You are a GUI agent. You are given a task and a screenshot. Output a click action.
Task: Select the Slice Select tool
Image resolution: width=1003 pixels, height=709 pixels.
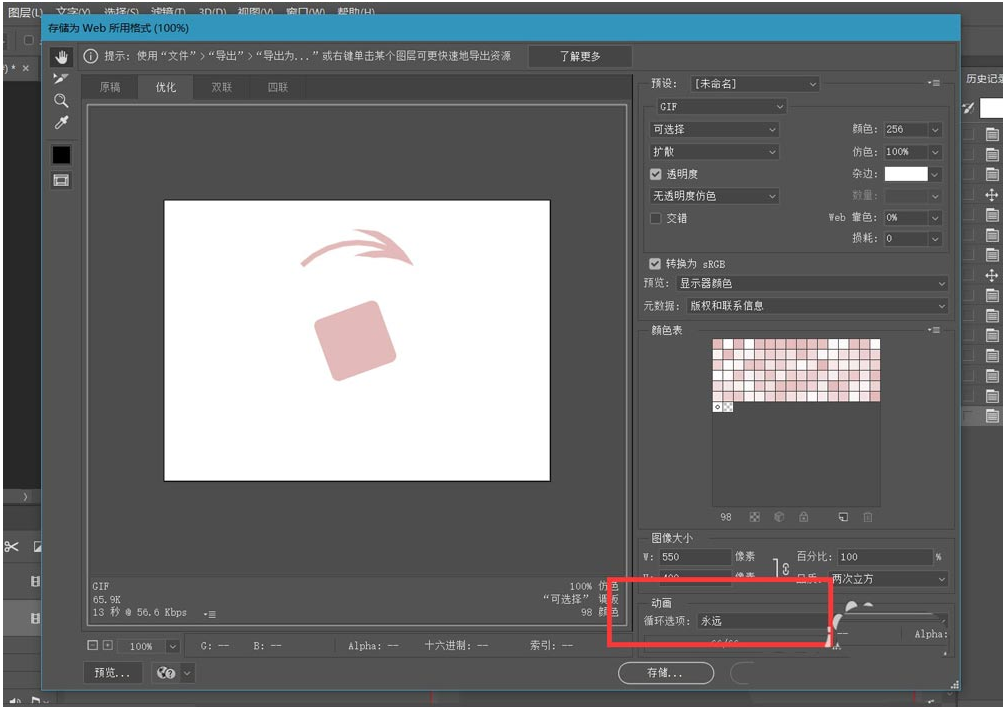coord(61,78)
